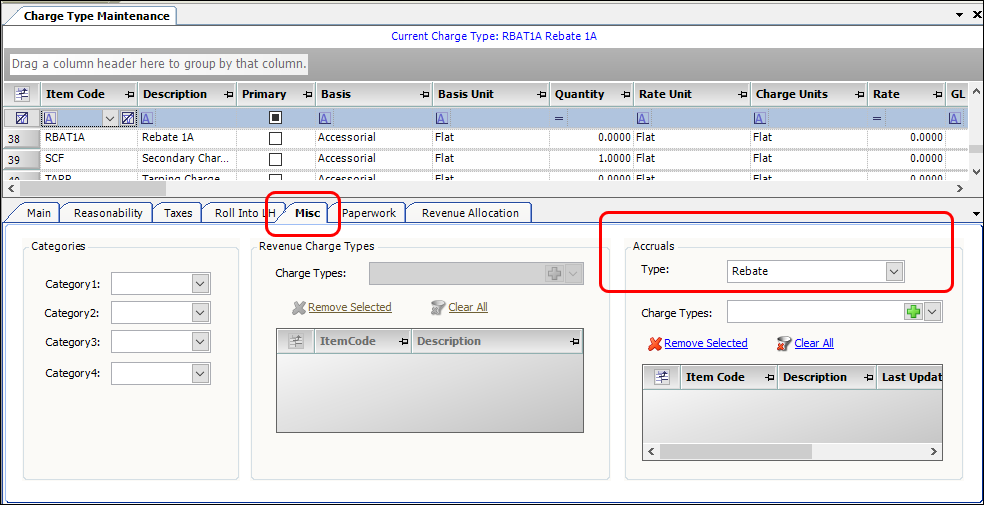Viewport: 984px width, 505px height.
Task: Click the Clear All icon under Accruals
Action: (x=784, y=344)
